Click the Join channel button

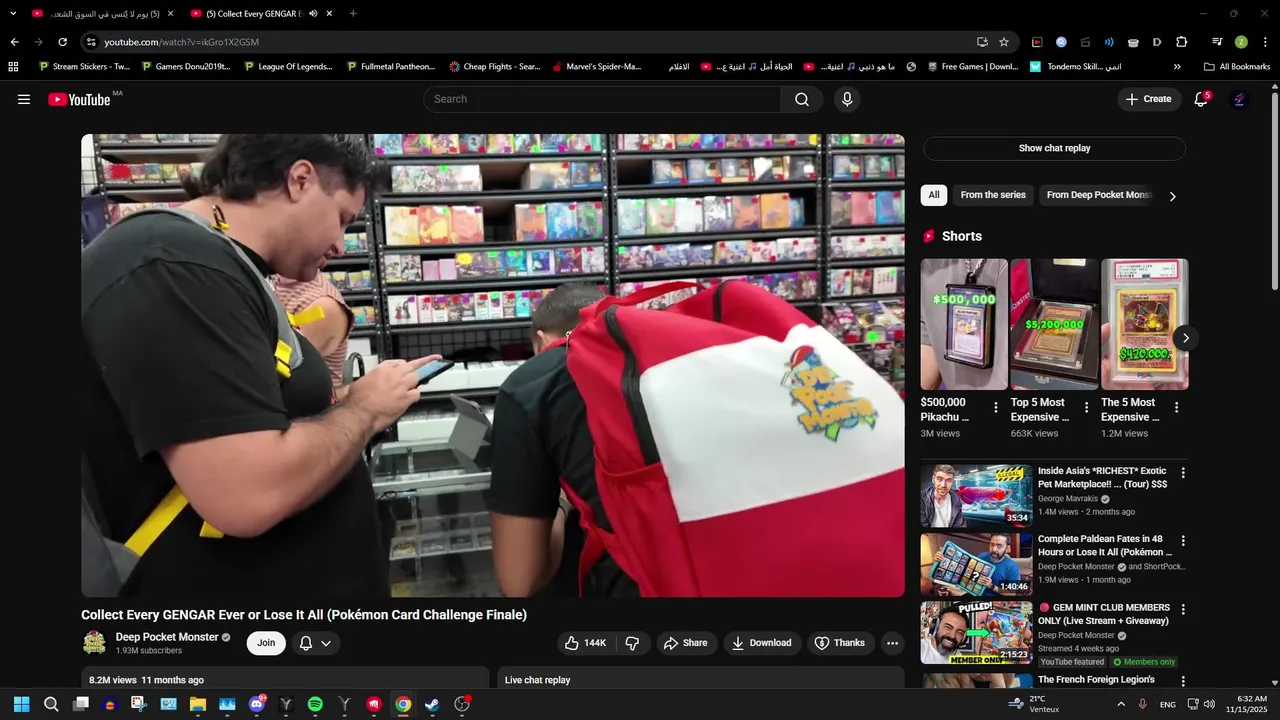coord(266,643)
